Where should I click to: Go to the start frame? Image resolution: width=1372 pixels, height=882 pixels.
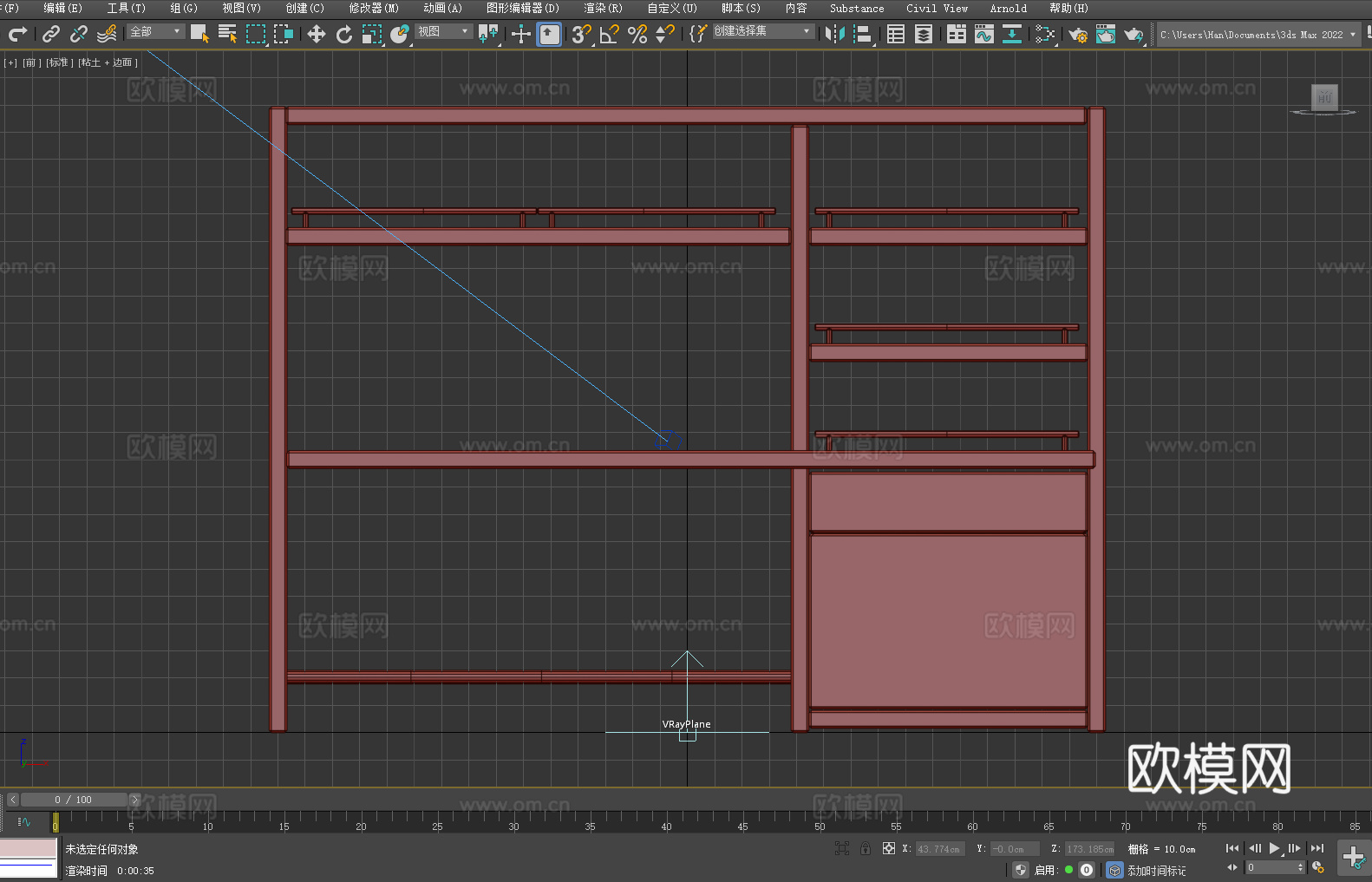(x=1232, y=848)
